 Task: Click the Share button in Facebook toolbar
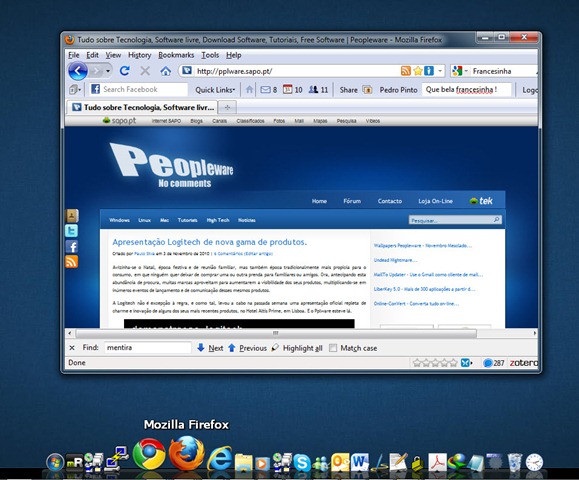348,90
